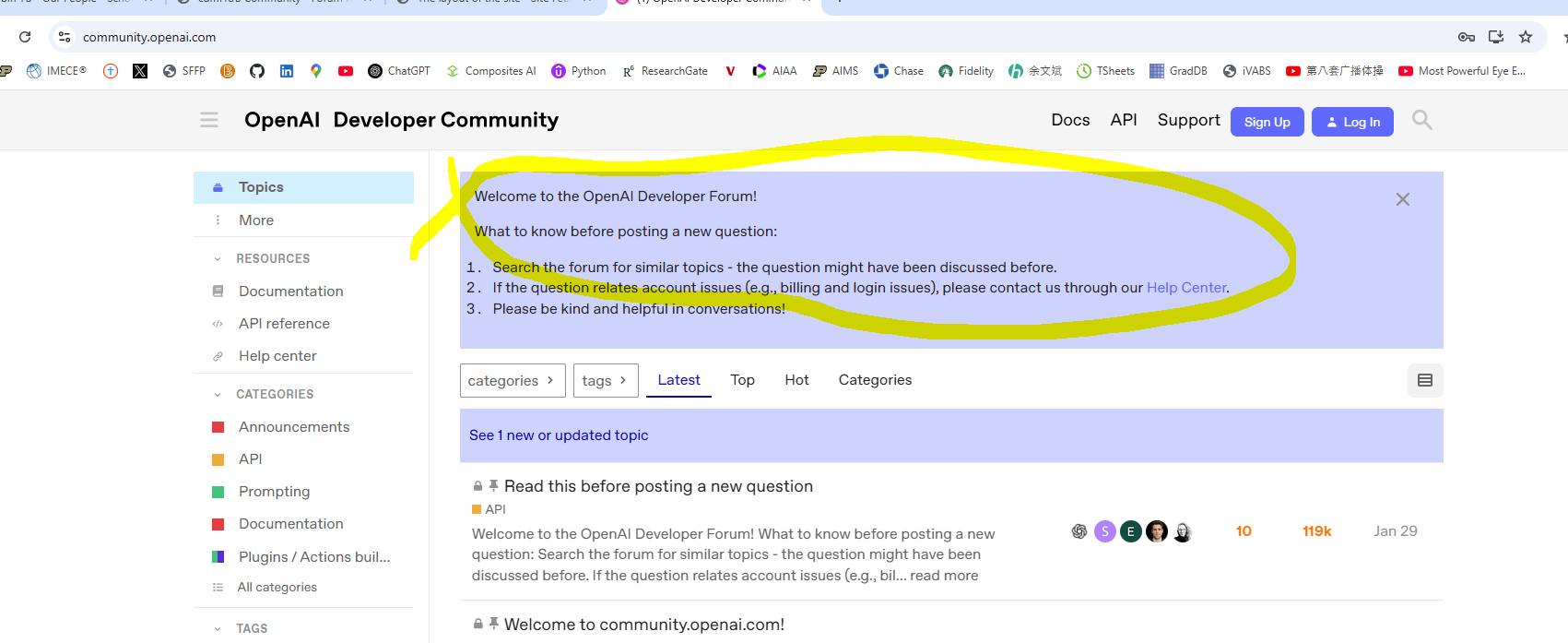Image resolution: width=1568 pixels, height=643 pixels.
Task: Open the orange B bookmark icon
Action: [228, 71]
